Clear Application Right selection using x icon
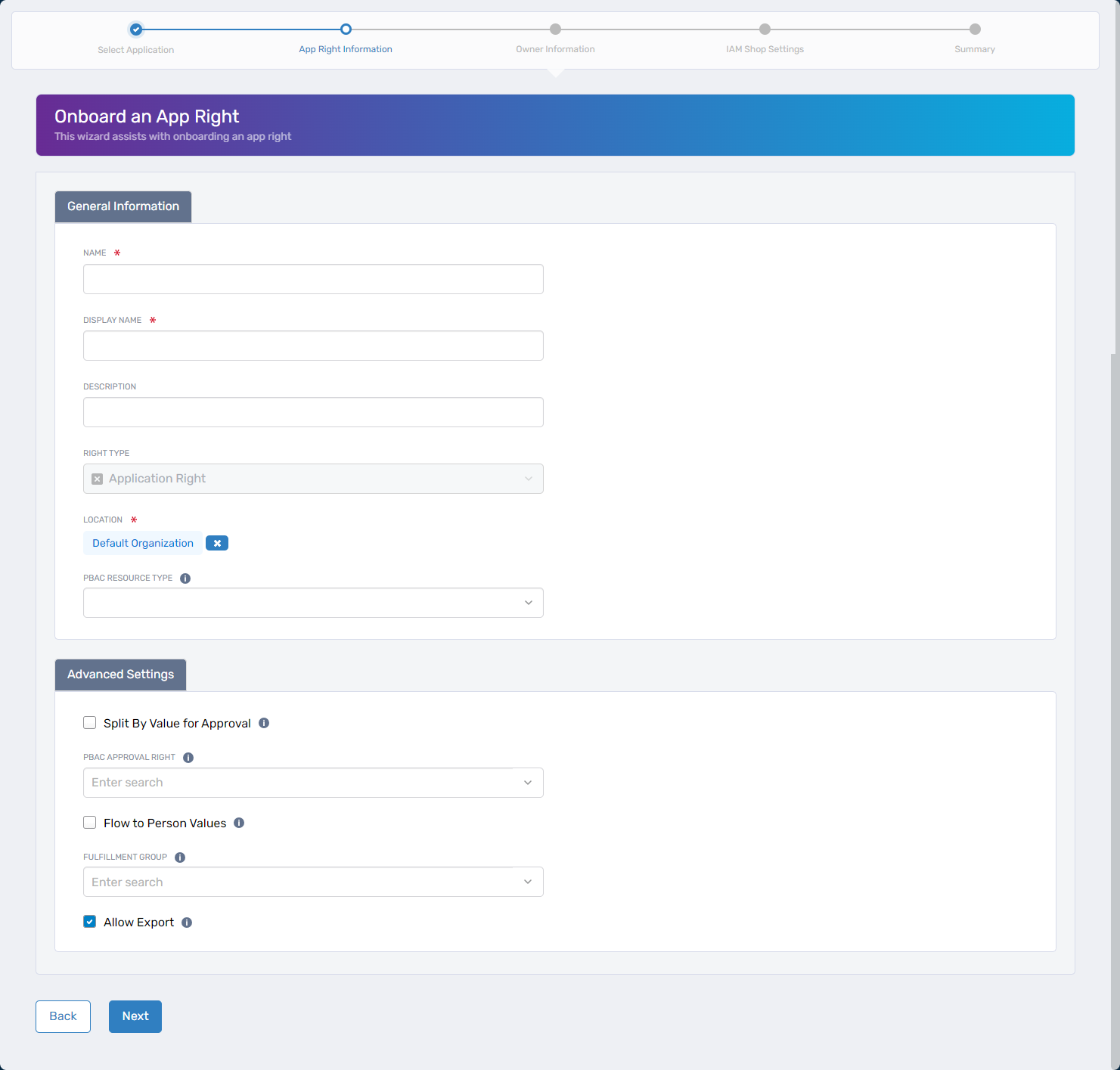 coord(97,479)
